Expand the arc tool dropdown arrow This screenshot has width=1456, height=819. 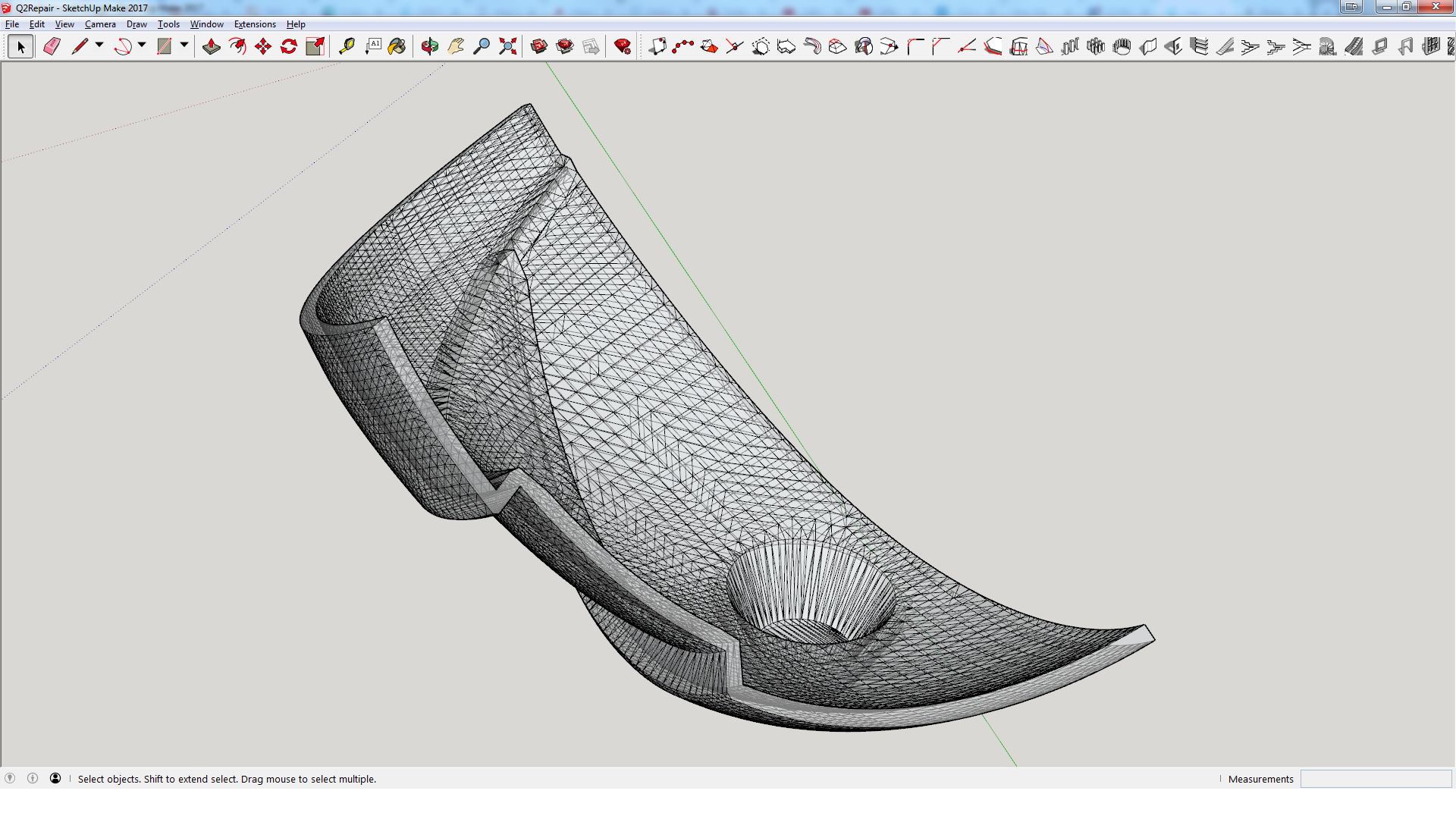point(142,45)
